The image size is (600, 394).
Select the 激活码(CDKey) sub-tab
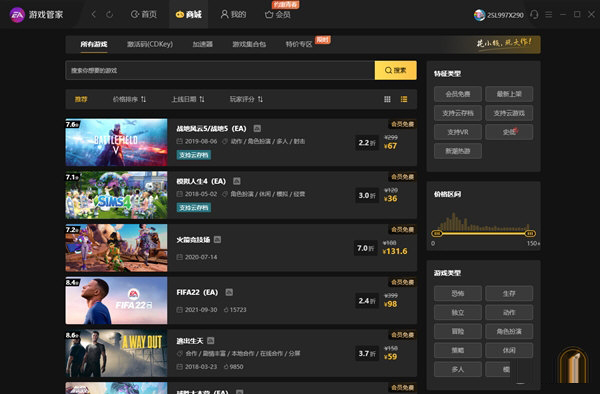point(150,44)
